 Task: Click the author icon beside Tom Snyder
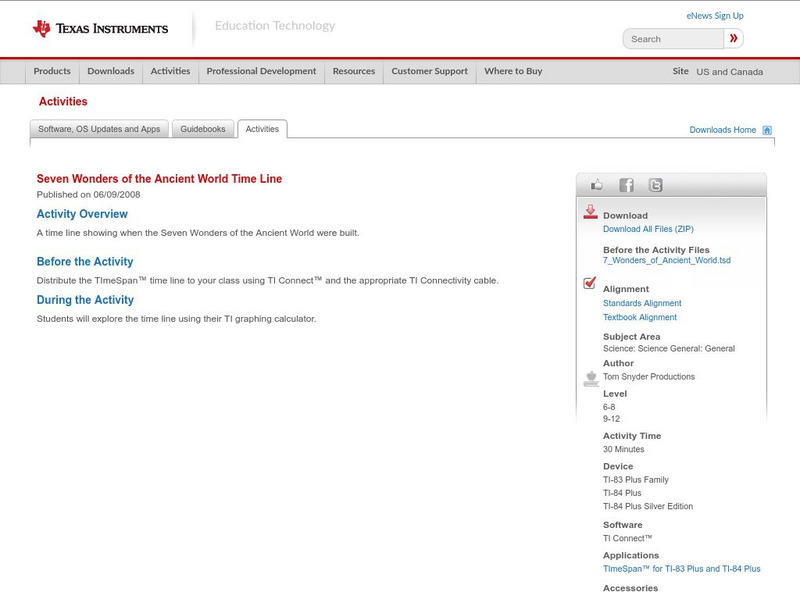(x=590, y=378)
